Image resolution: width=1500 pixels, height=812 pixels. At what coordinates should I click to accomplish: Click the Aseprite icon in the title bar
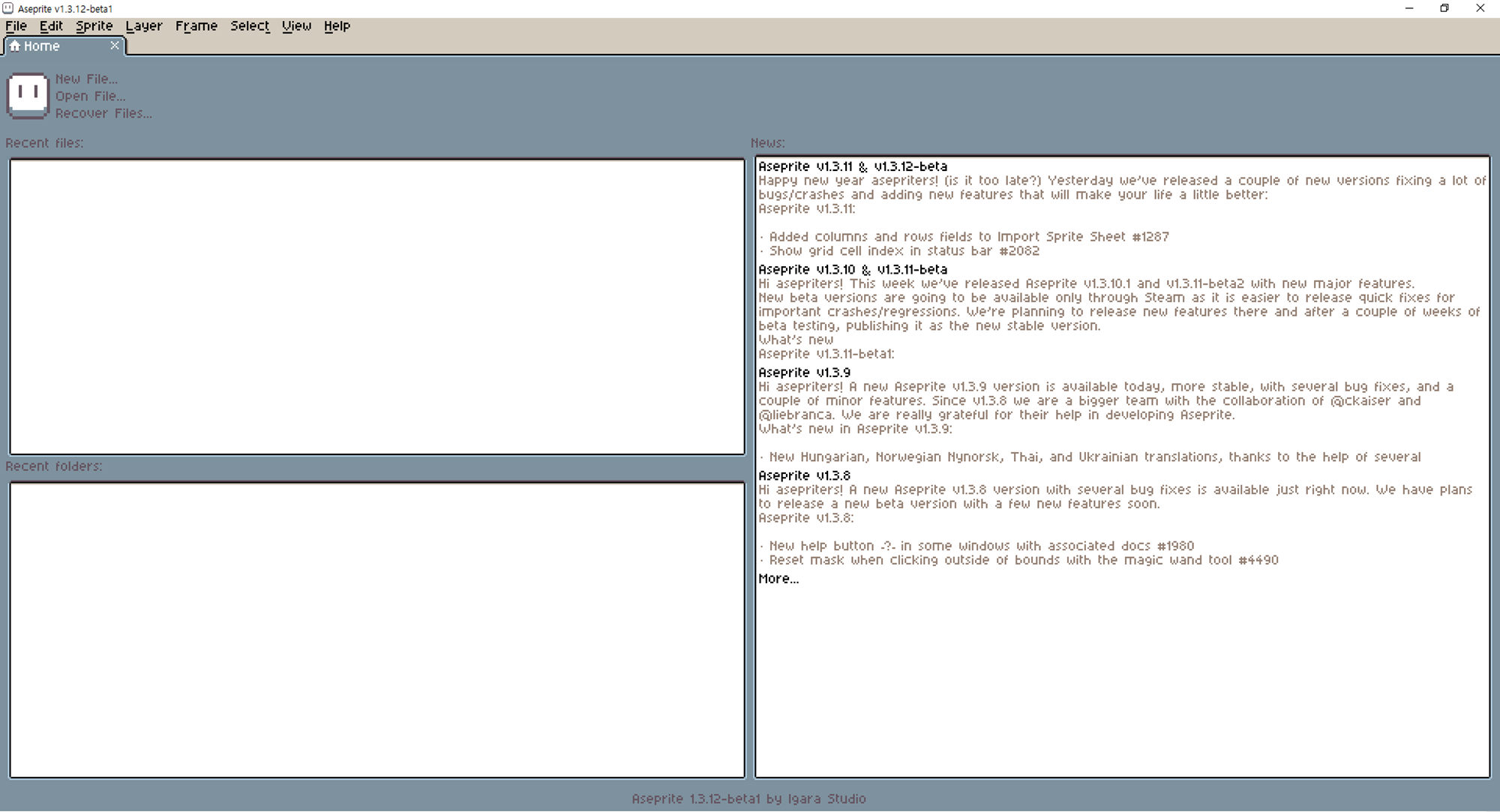[8, 8]
